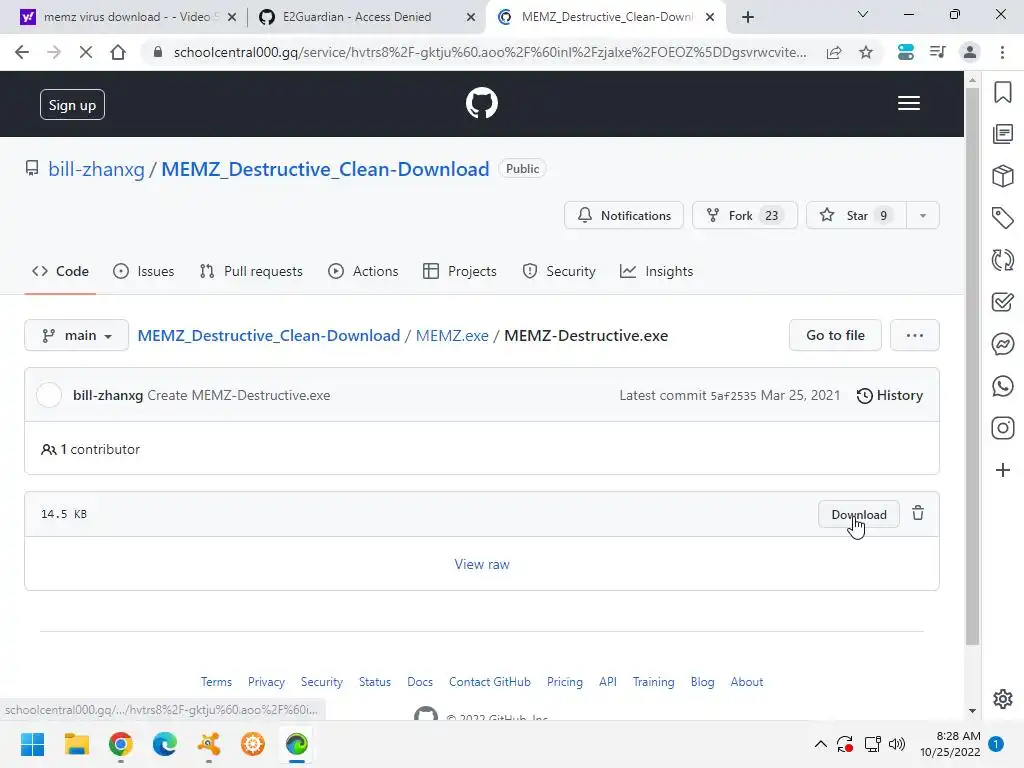Open the hamburger menu in GitHub header
The image size is (1024, 768).
908,103
